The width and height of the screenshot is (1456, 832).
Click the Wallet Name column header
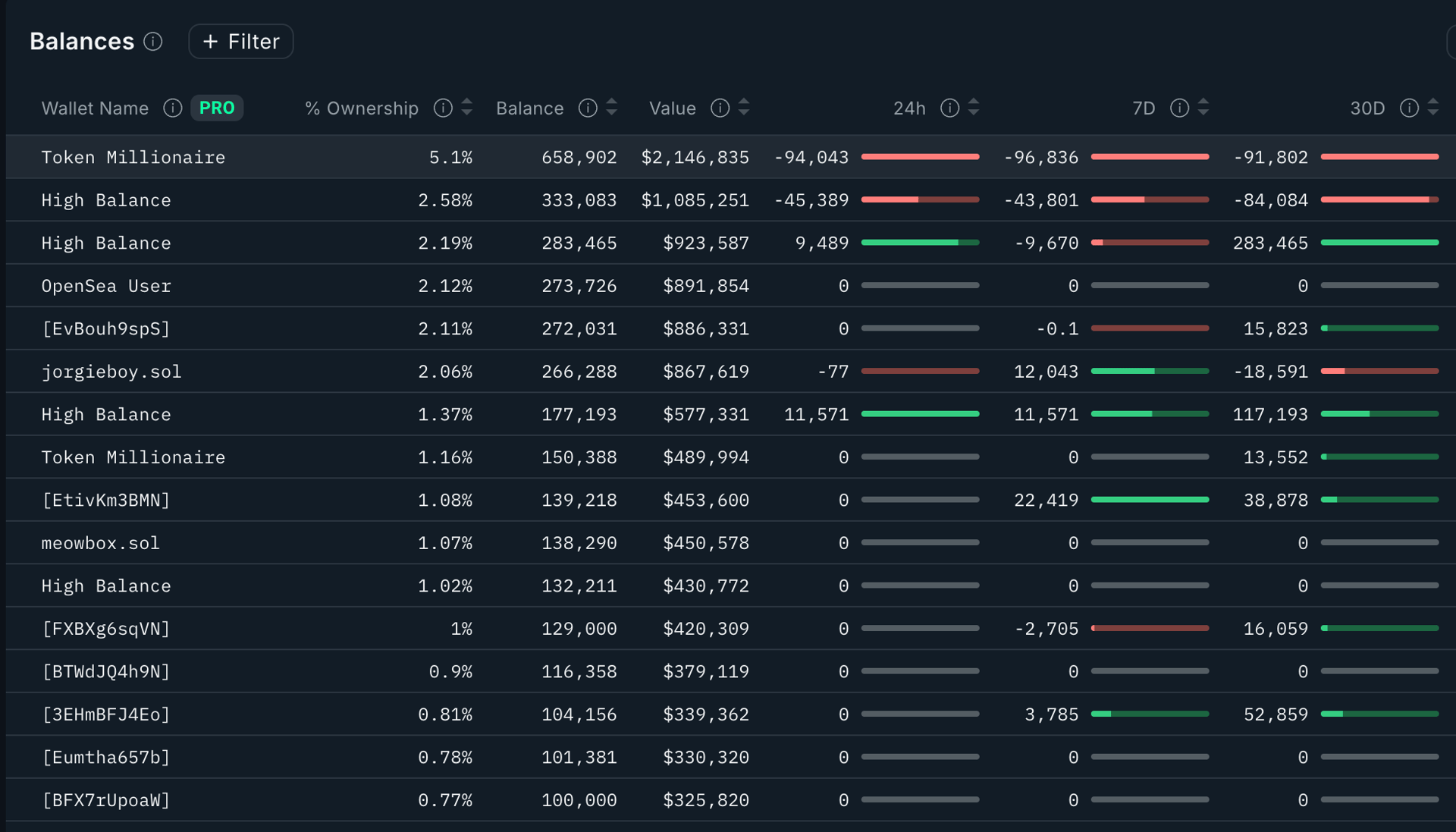point(95,108)
